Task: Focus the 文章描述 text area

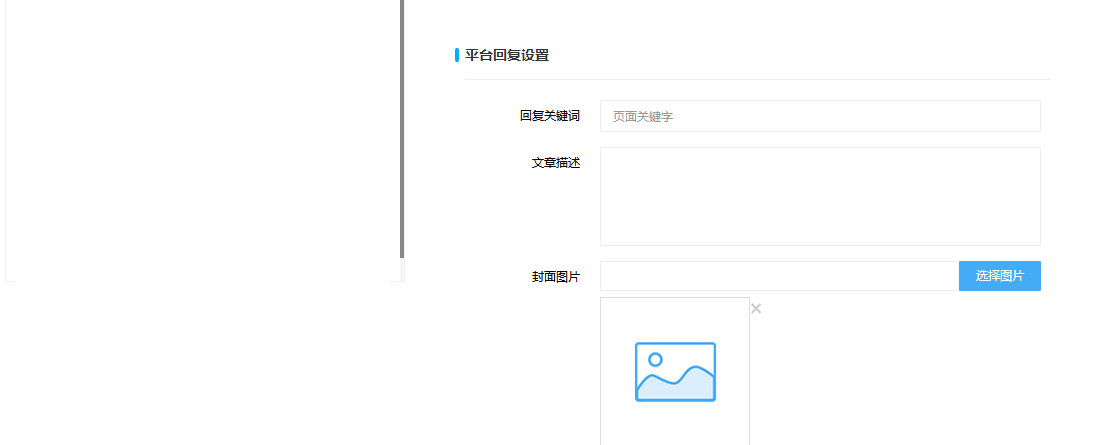Action: point(820,196)
